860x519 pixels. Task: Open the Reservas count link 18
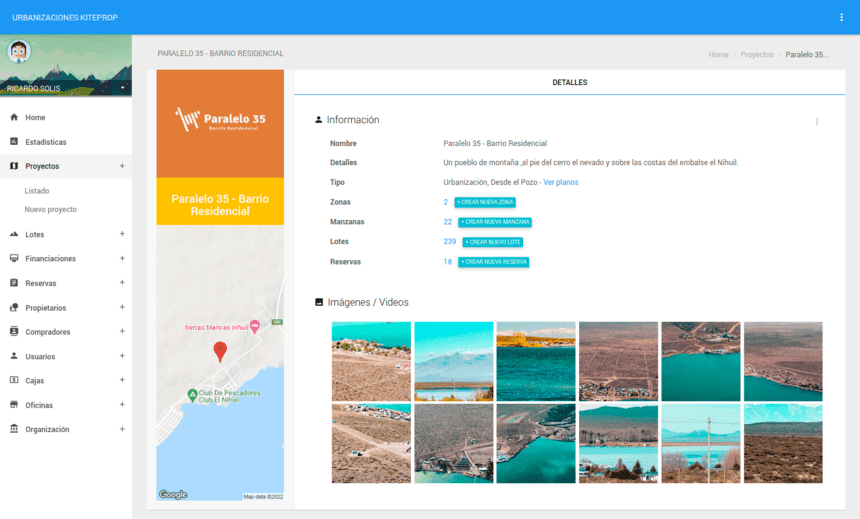click(448, 262)
